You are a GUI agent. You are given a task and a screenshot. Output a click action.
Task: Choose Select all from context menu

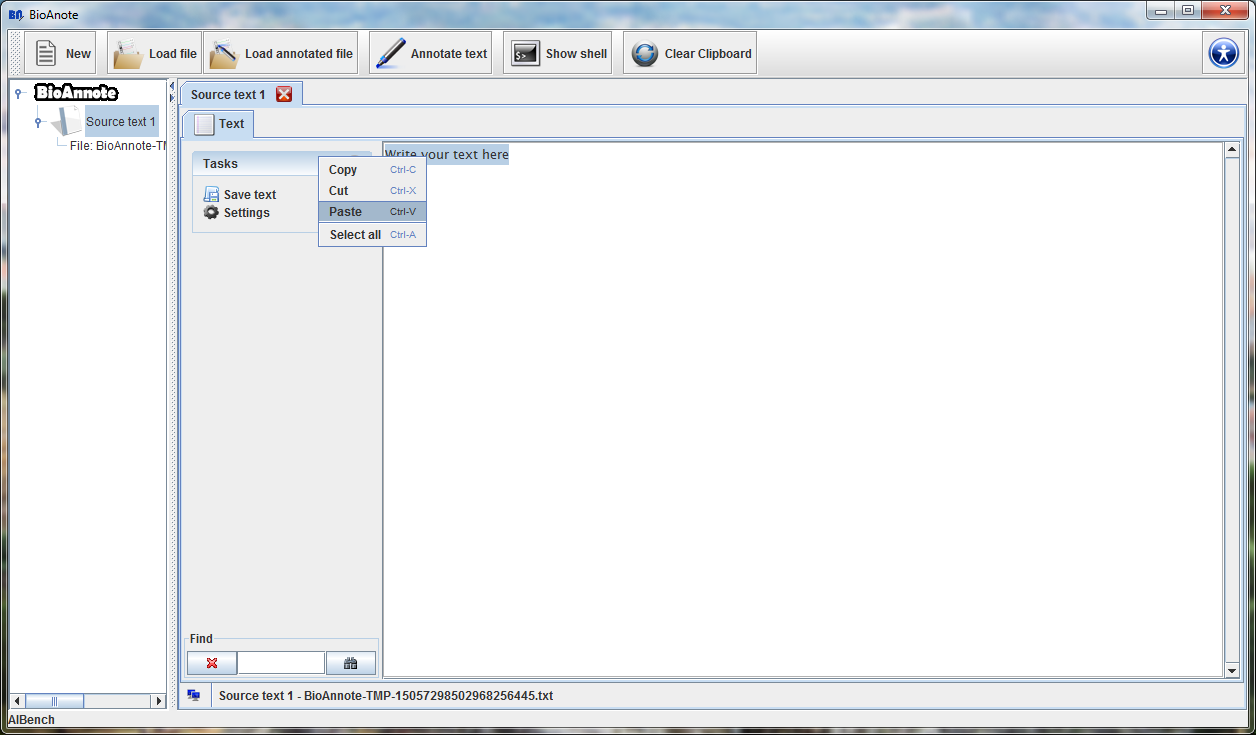355,235
